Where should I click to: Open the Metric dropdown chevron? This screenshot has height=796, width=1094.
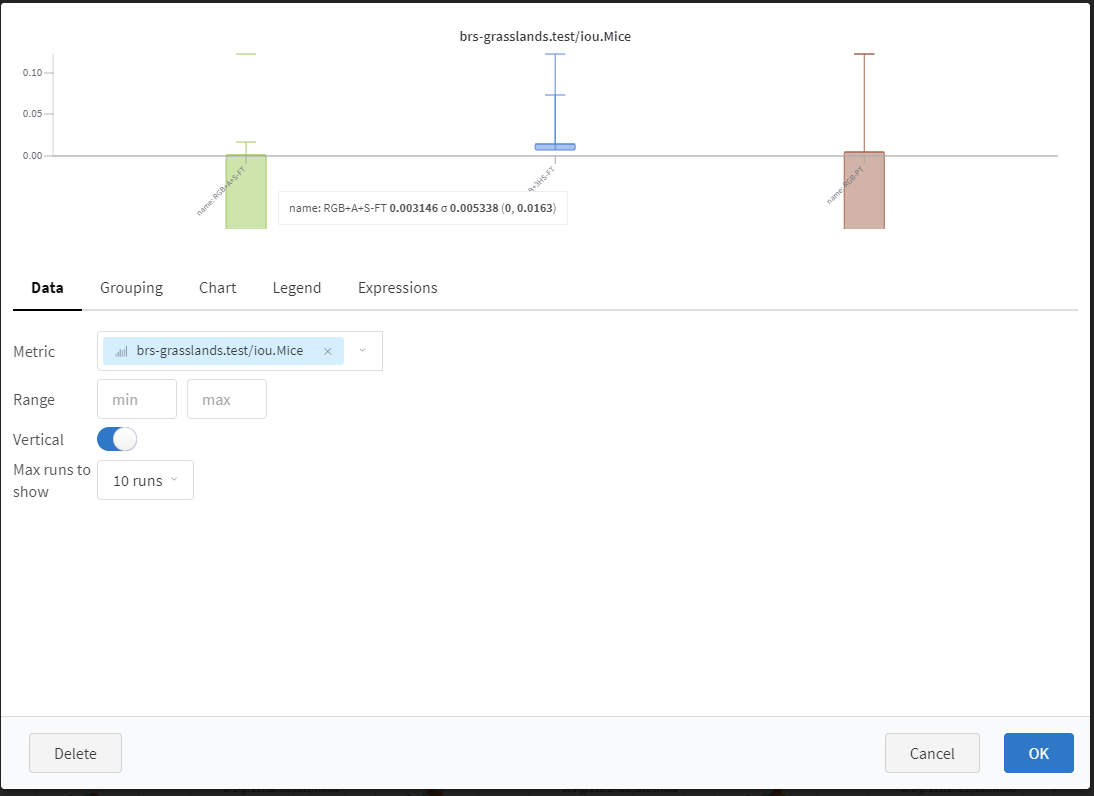pos(362,350)
